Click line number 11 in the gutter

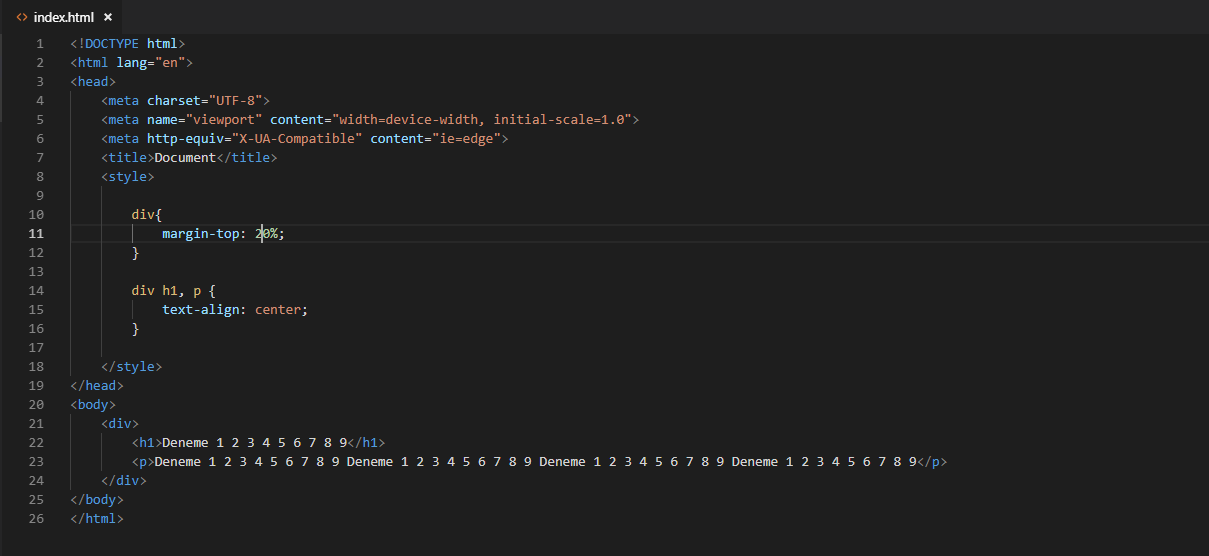(x=36, y=233)
